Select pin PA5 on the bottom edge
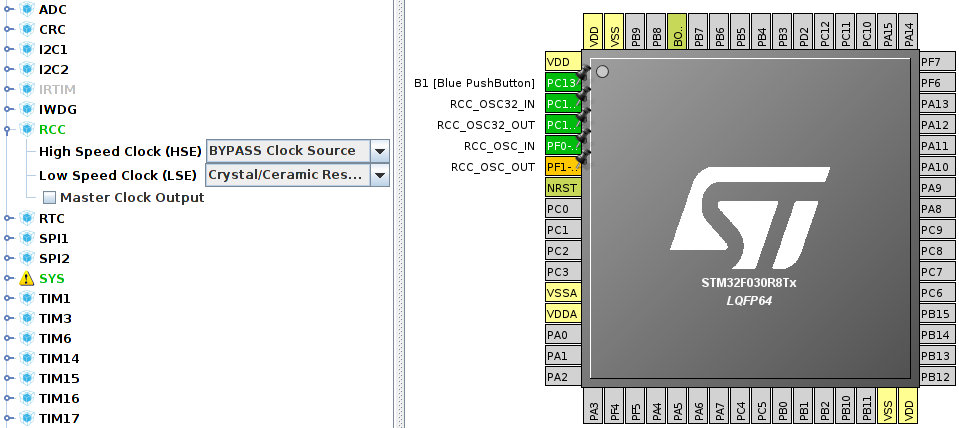 pyautogui.click(x=678, y=406)
